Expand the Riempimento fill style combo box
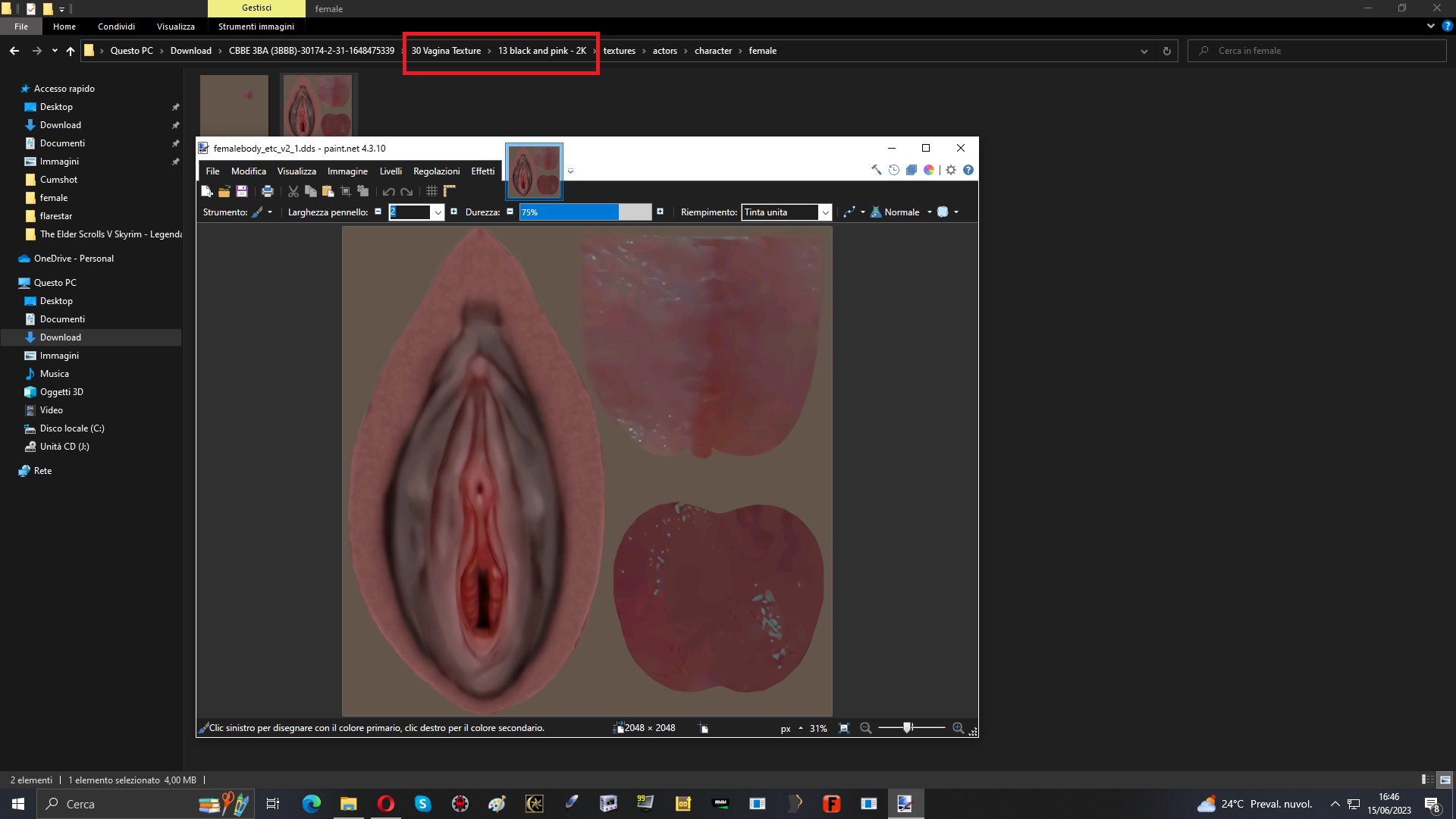 click(x=825, y=212)
